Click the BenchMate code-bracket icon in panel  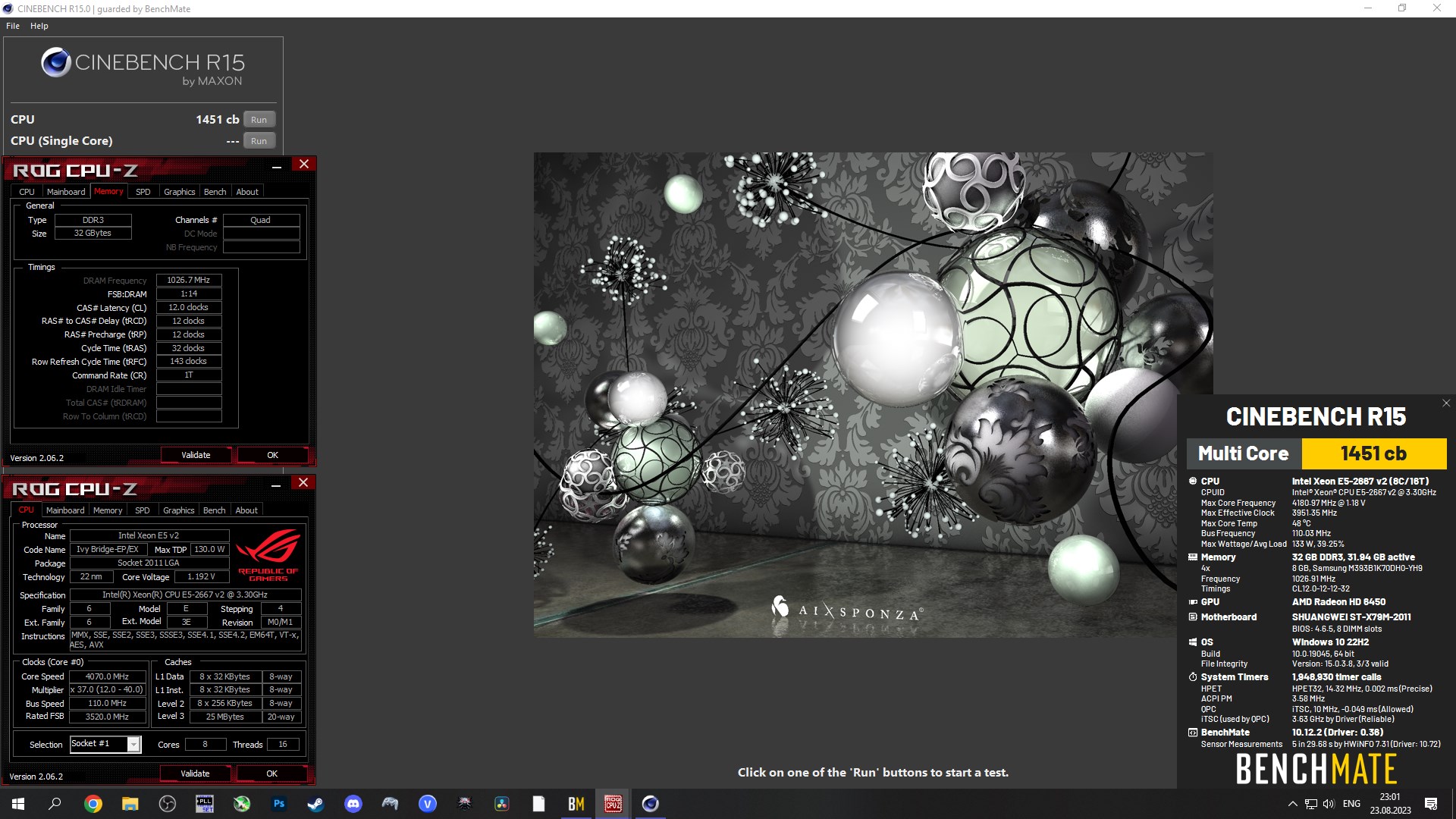(x=1193, y=733)
